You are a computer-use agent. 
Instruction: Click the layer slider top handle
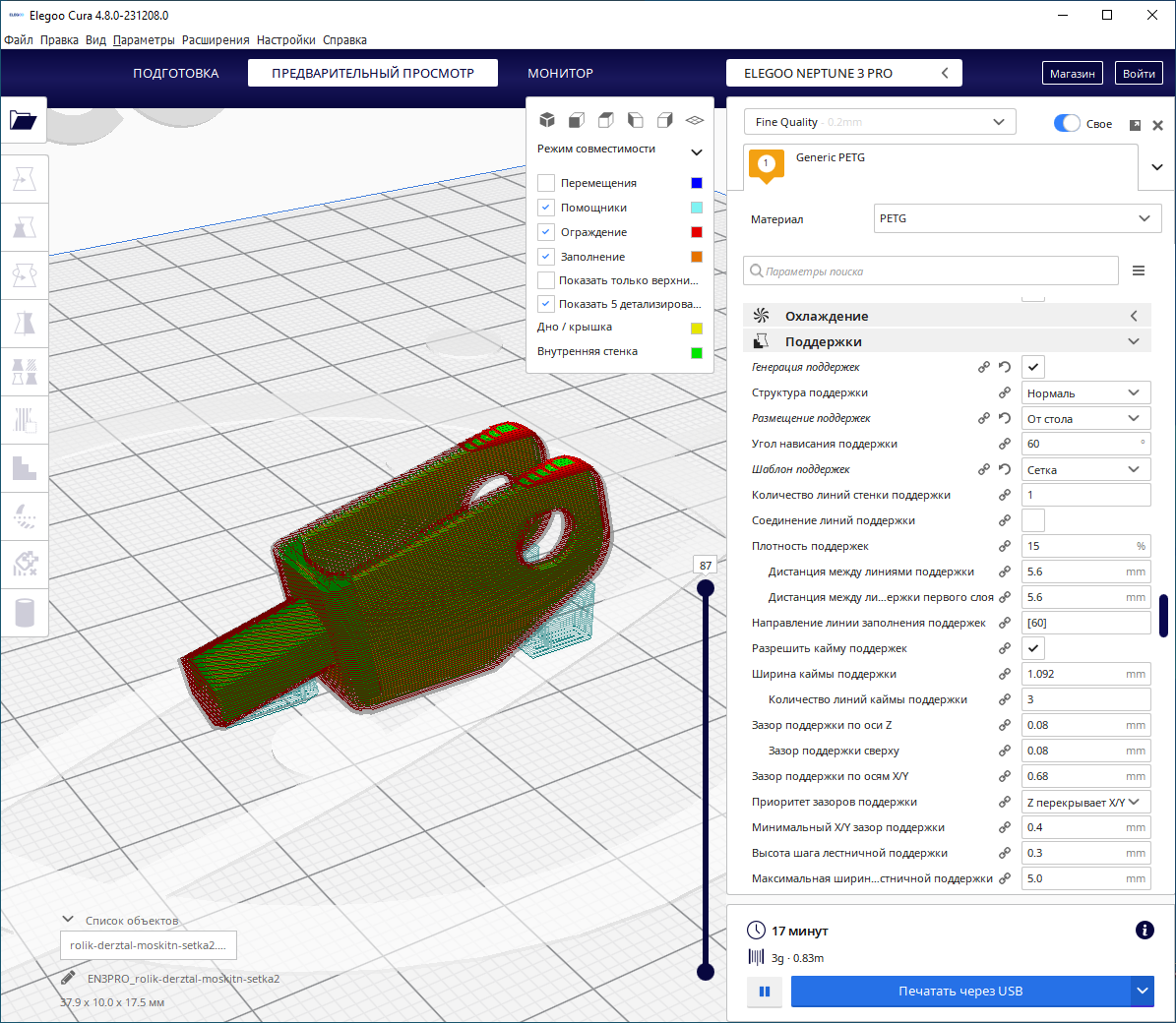click(706, 588)
